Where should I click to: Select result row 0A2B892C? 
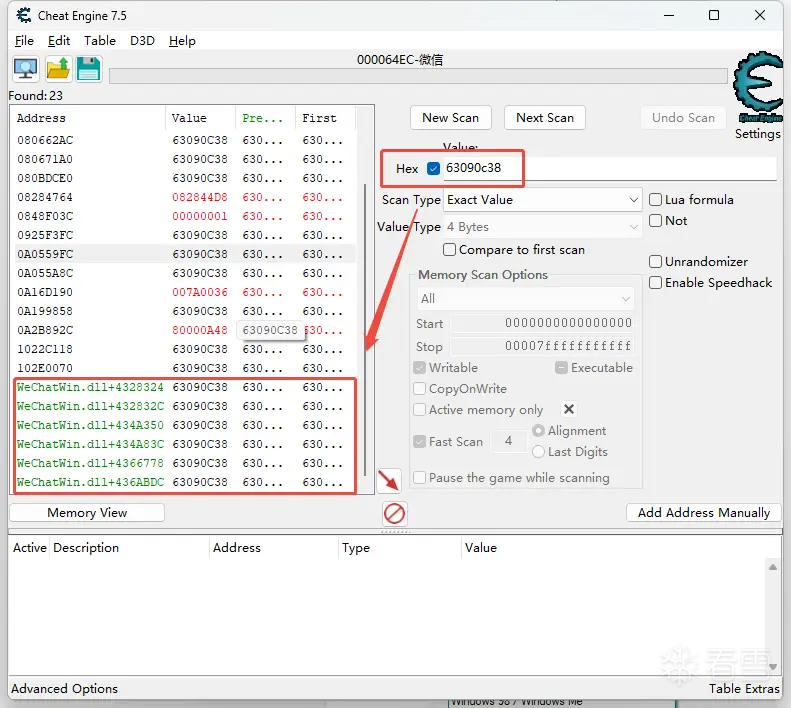tap(185, 331)
